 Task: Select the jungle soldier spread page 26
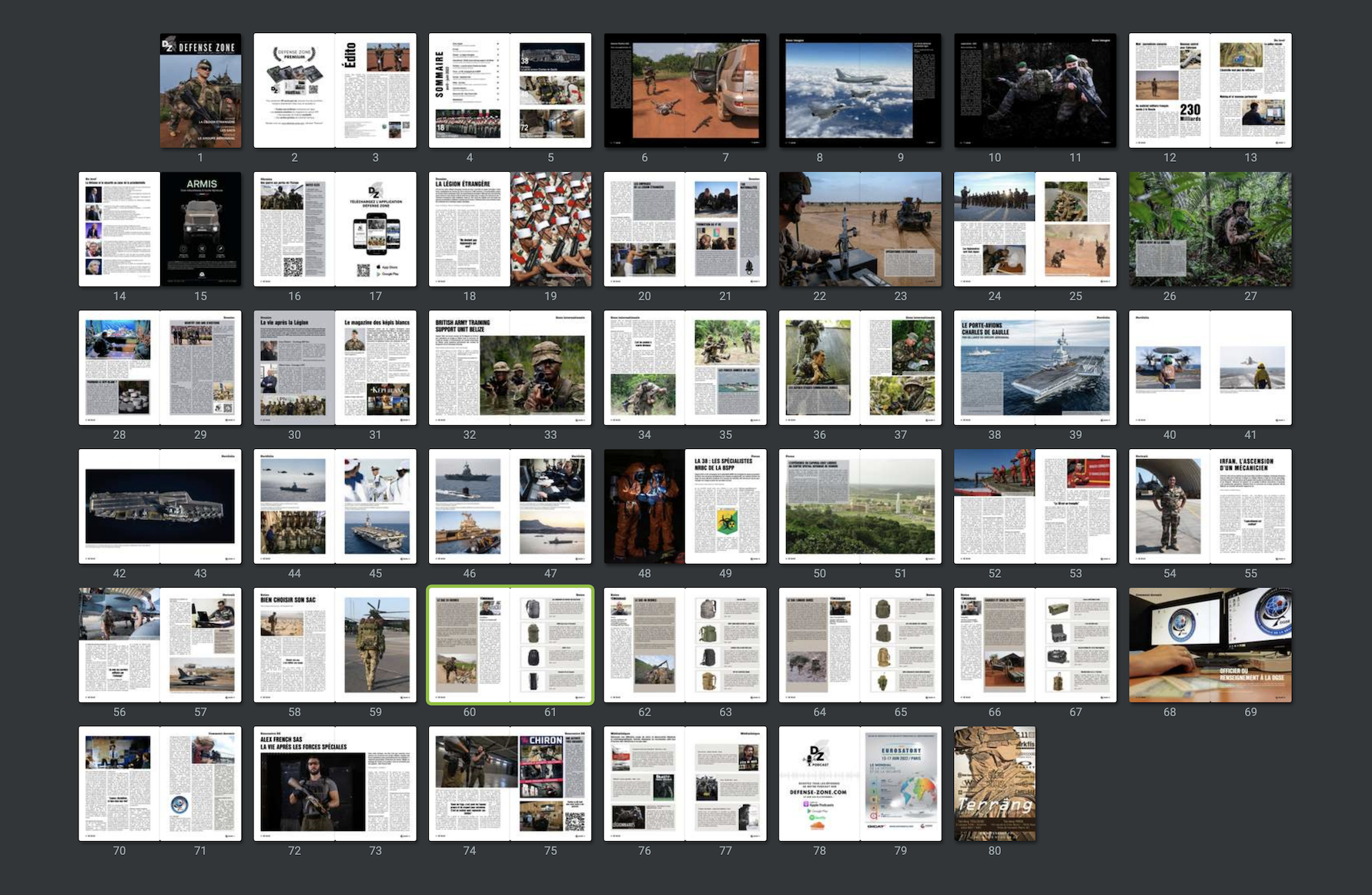(1170, 229)
